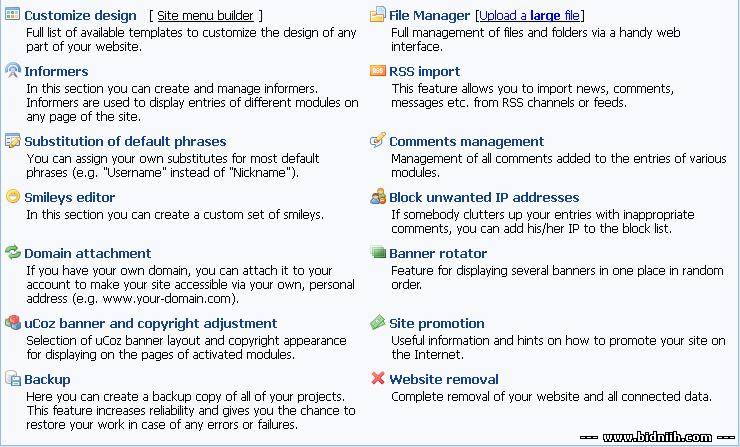
Task: Click the Backup disk icon
Action: coord(13,378)
